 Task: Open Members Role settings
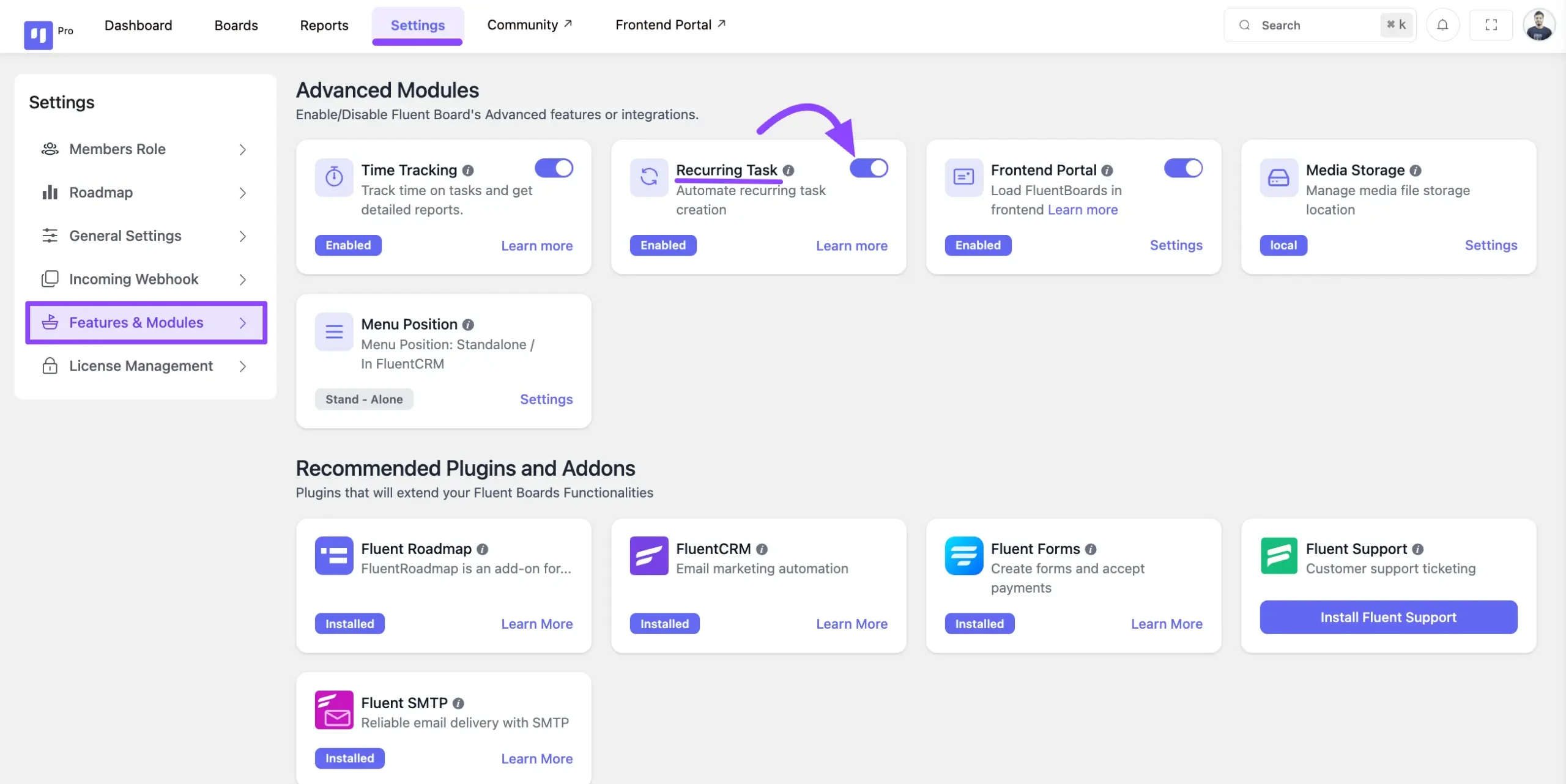click(x=146, y=149)
